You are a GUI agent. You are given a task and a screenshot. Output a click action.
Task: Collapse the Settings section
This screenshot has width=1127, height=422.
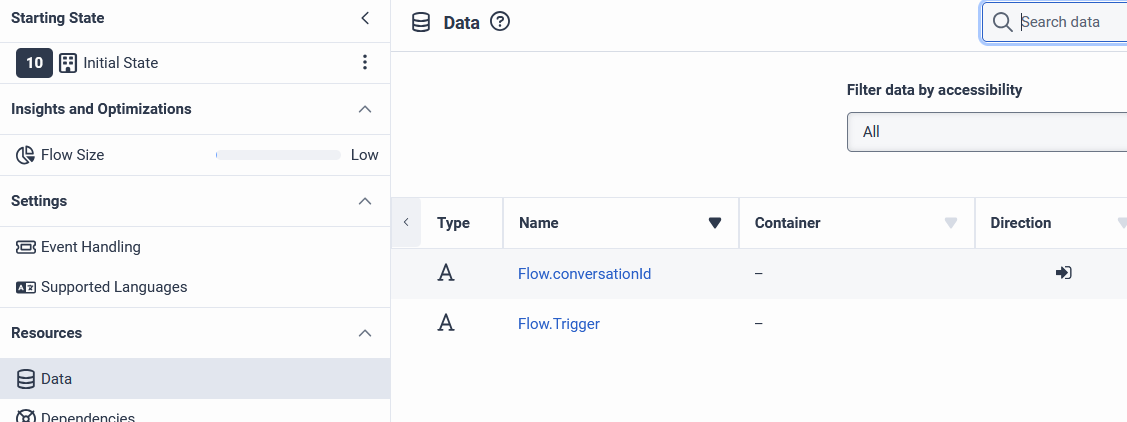tap(365, 201)
